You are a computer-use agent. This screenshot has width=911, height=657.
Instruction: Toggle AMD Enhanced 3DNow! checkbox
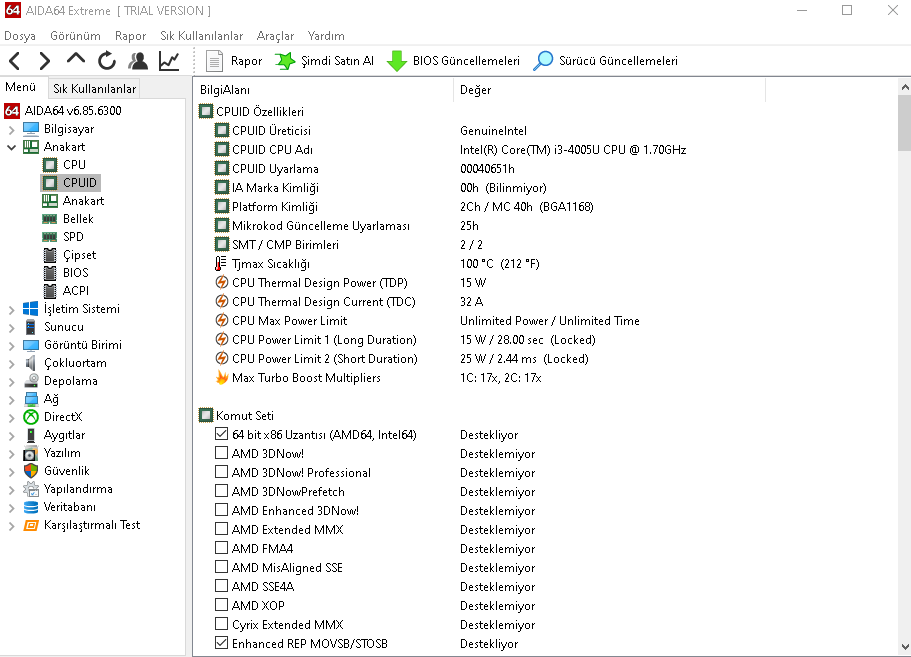(221, 510)
